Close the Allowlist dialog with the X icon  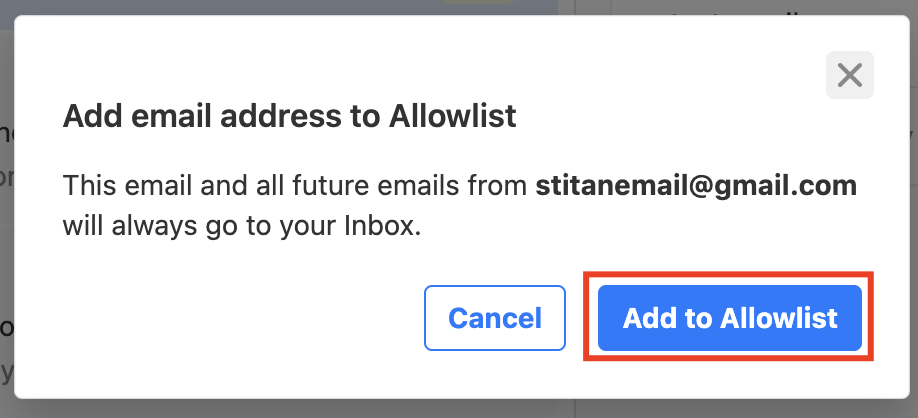point(850,75)
